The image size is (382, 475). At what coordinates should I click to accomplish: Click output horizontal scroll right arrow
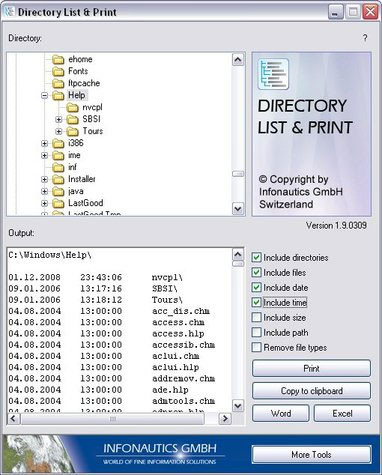pos(225,418)
